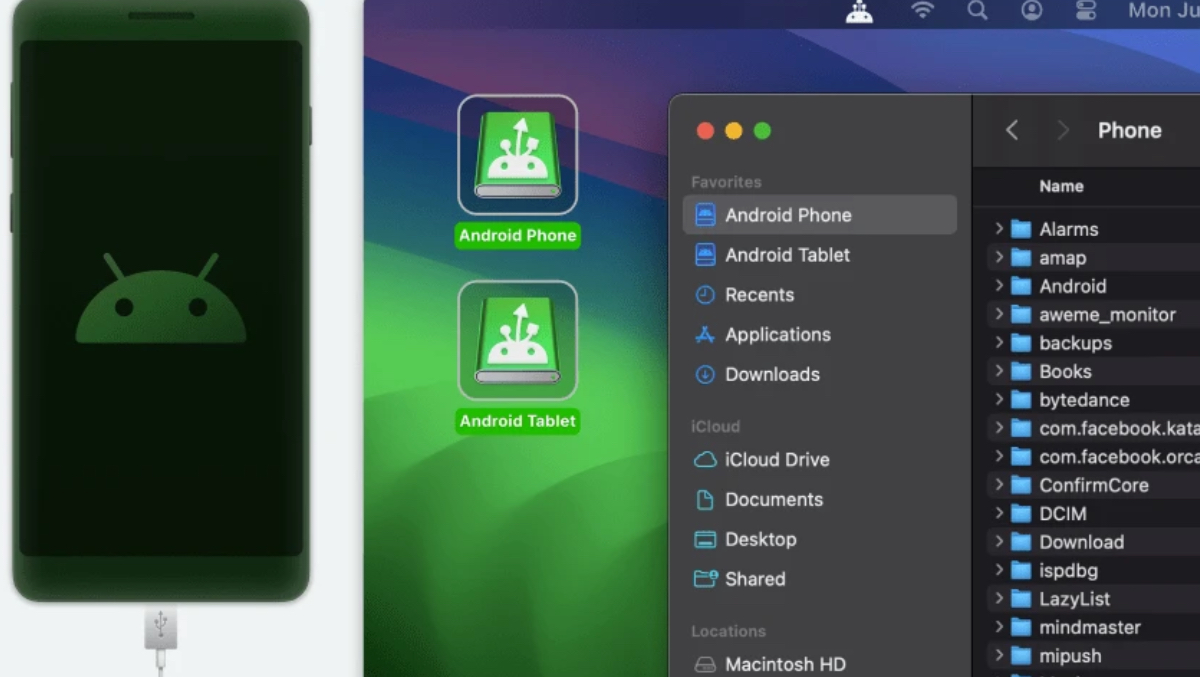Expand the Books folder

coord(998,371)
